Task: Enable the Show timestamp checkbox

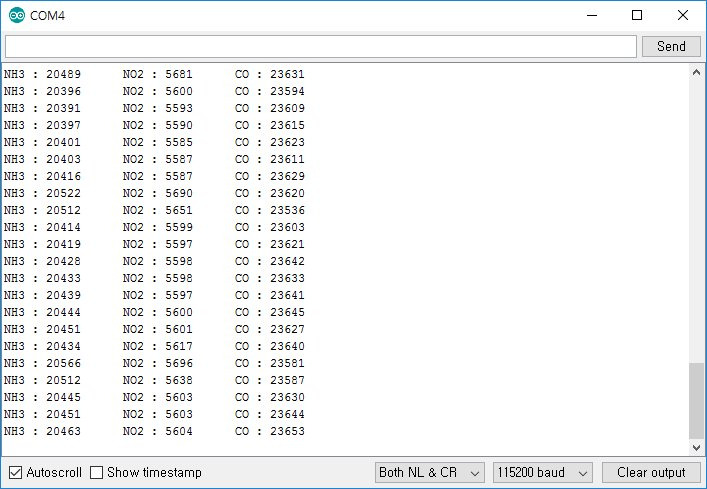Action: tap(96, 472)
